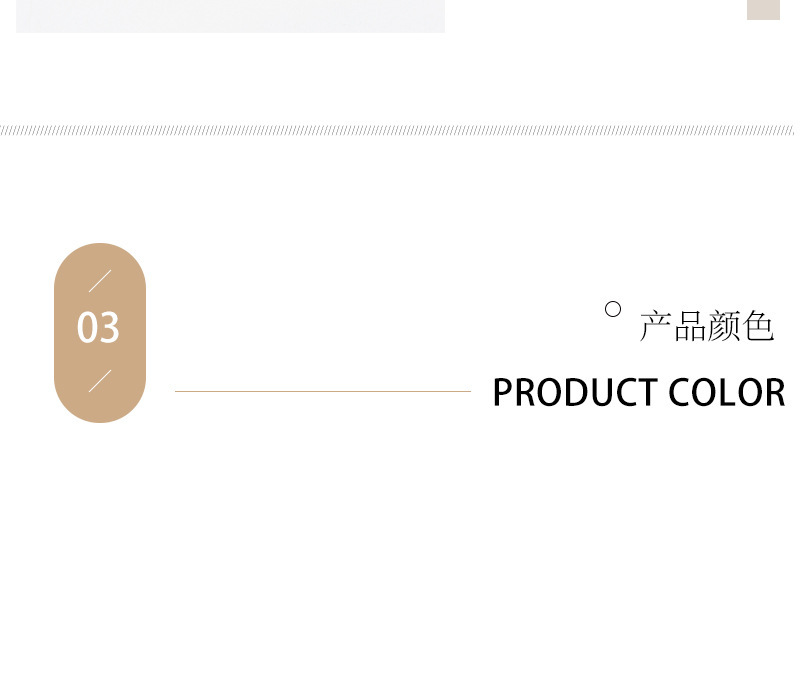Click the upper diagonal slash in tan badge
The width and height of the screenshot is (800, 700).
point(100,281)
